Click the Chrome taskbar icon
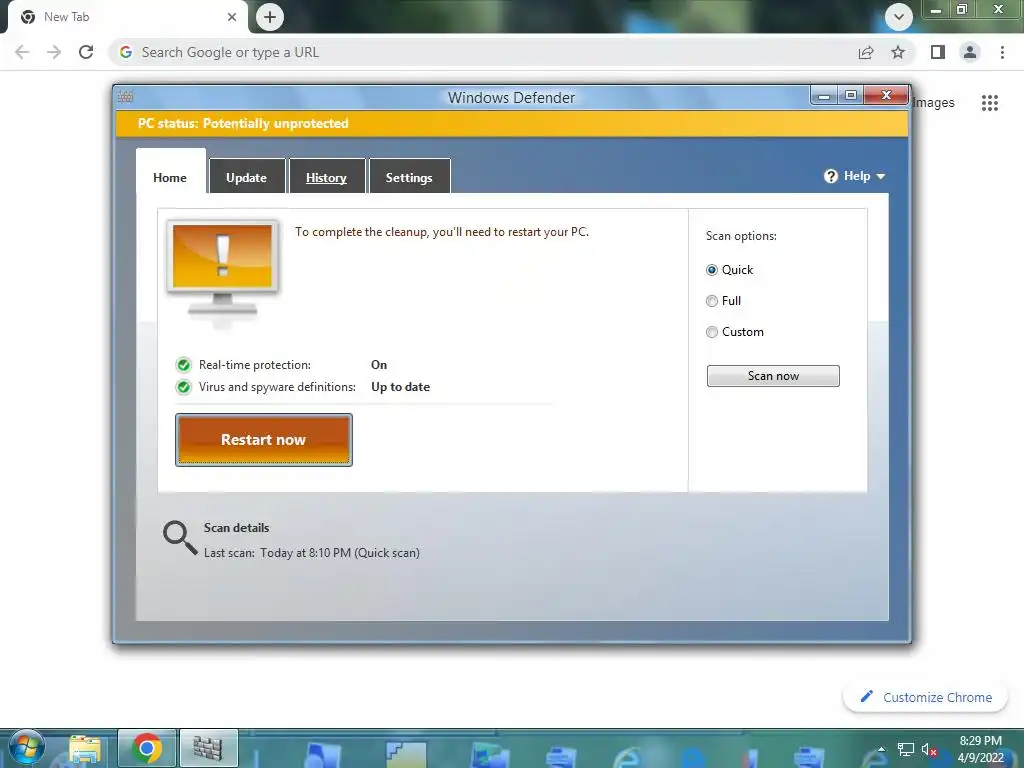Viewport: 1024px width, 768px height. [x=147, y=748]
